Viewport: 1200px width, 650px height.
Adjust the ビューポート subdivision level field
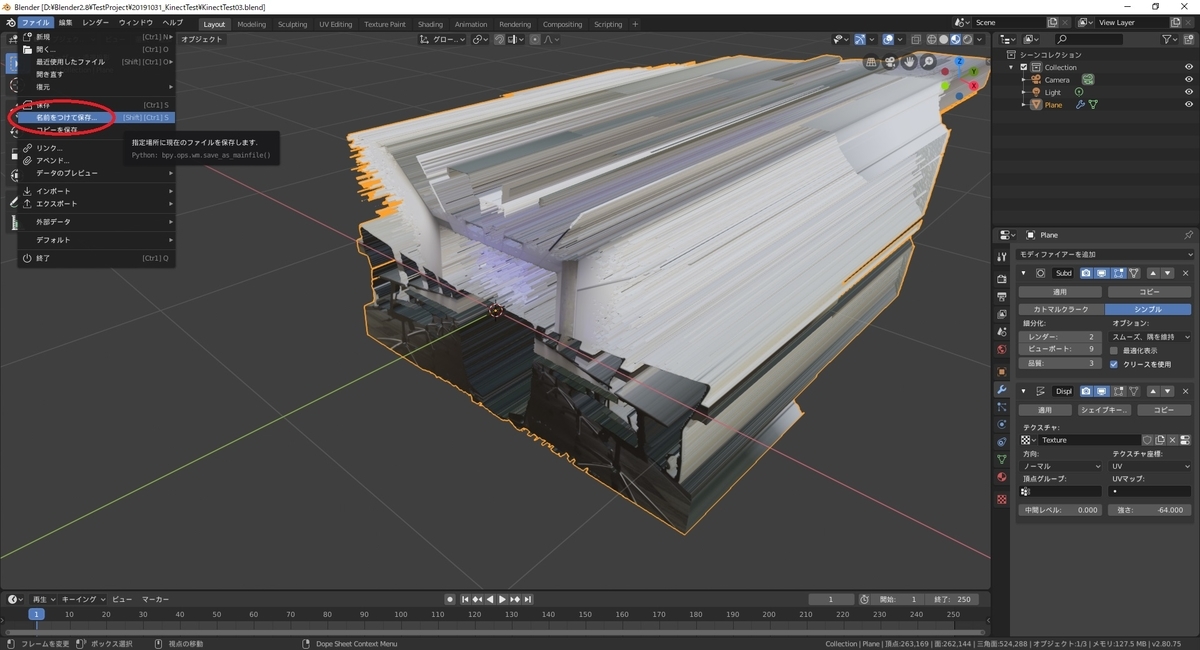click(x=1062, y=350)
